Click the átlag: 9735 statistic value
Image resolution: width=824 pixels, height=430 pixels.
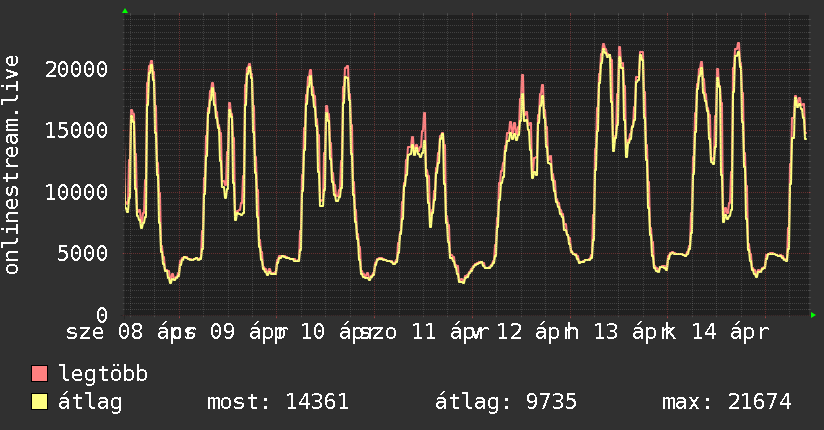point(505,403)
